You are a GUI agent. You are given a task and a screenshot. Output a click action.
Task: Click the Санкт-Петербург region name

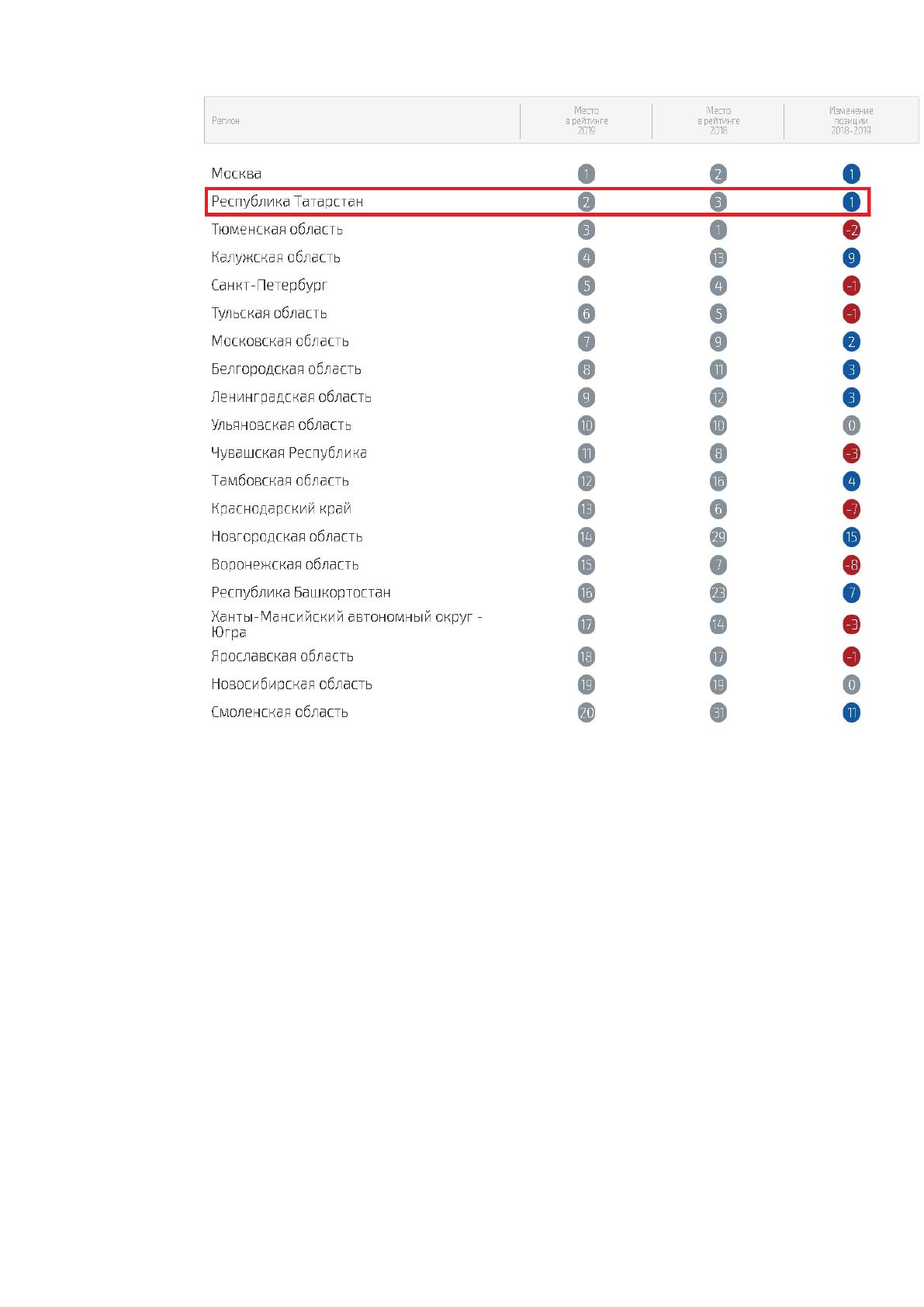click(269, 286)
